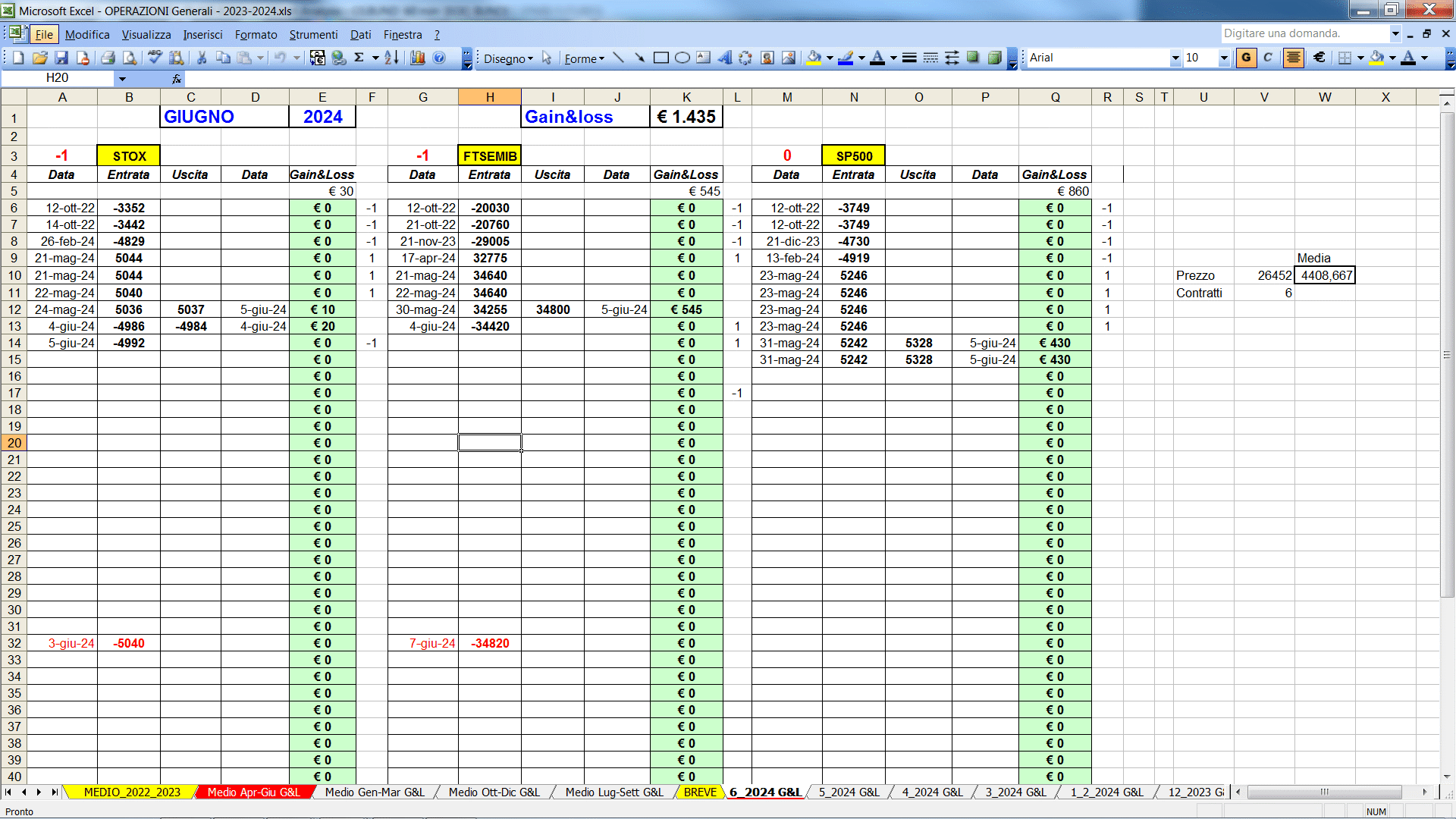Insert a text box
The height and width of the screenshot is (819, 1456).
(x=704, y=58)
